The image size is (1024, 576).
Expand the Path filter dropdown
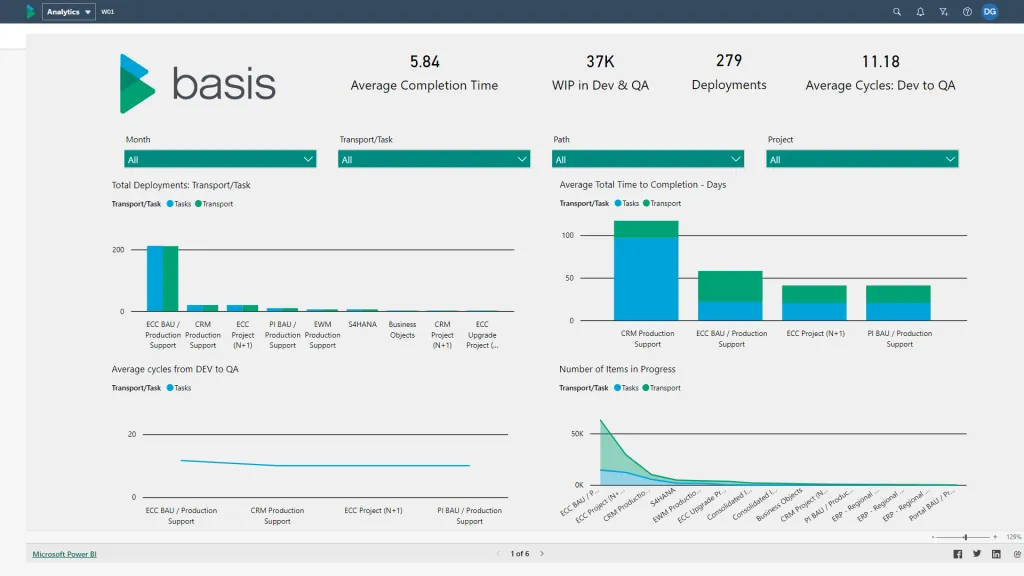tap(734, 158)
